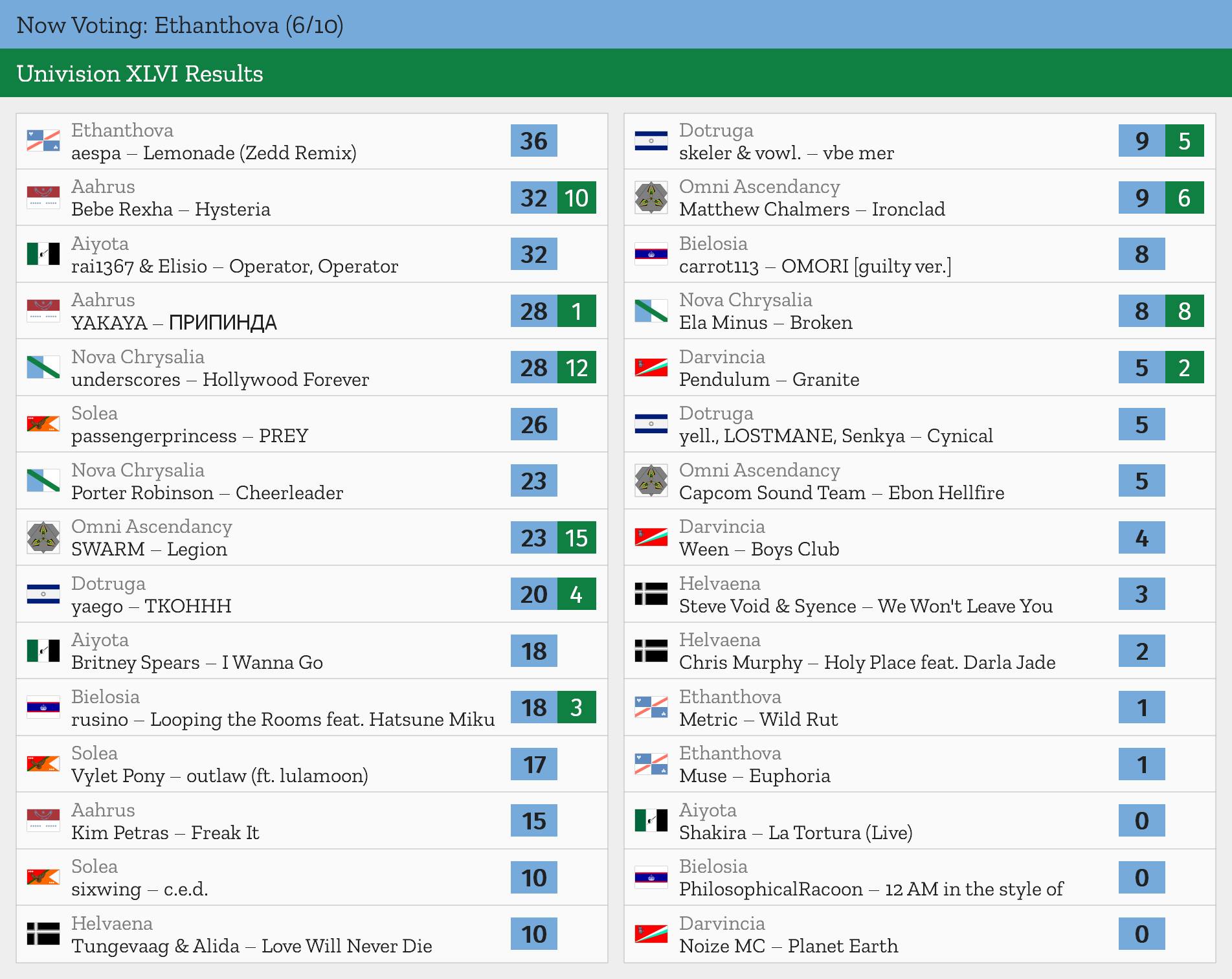Click the Omni Ascendancy emblem beside Matthew Chalmers – Ironclad

[x=651, y=197]
